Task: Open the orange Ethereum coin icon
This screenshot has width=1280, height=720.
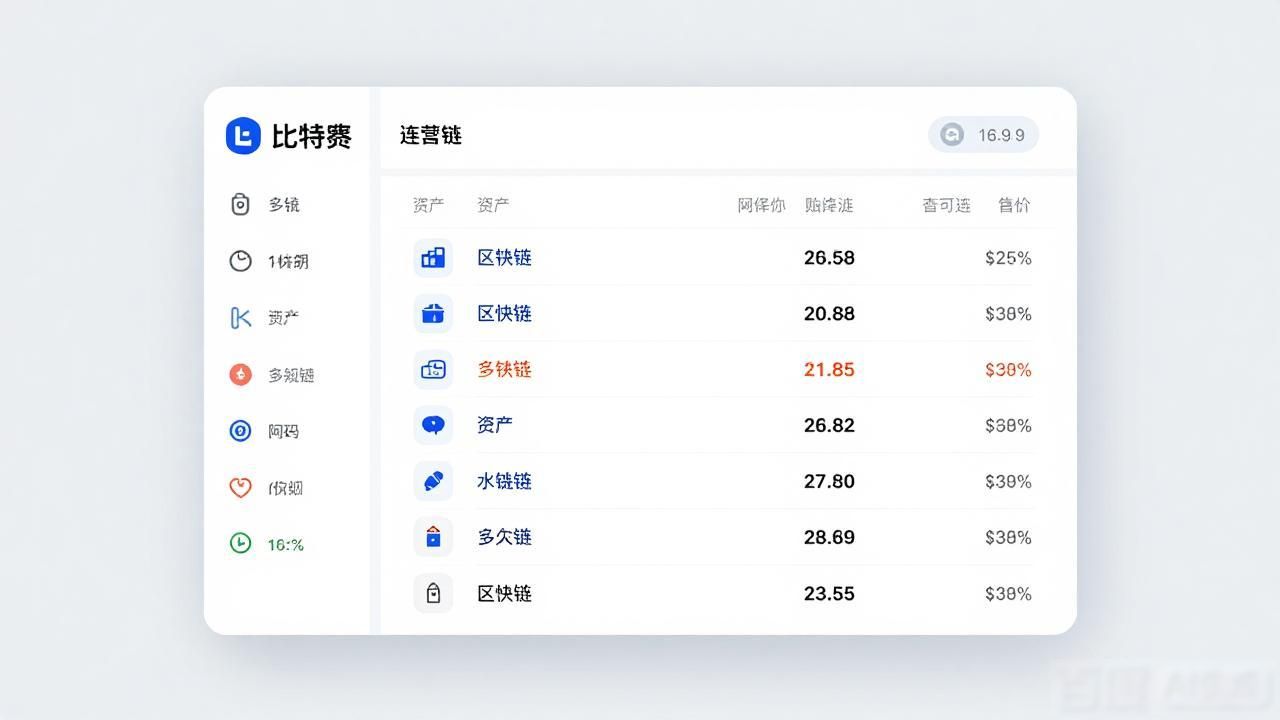Action: (x=241, y=374)
